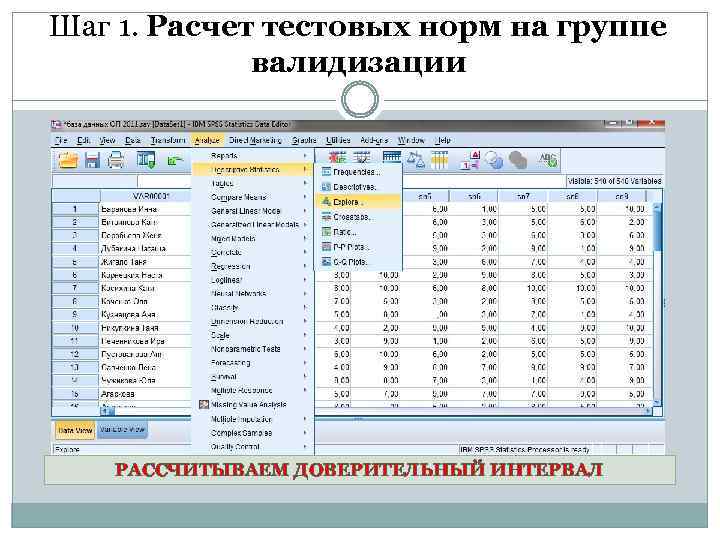The width and height of the screenshot is (720, 540).
Task: Select Descriptives in the submenu
Action: (x=358, y=187)
